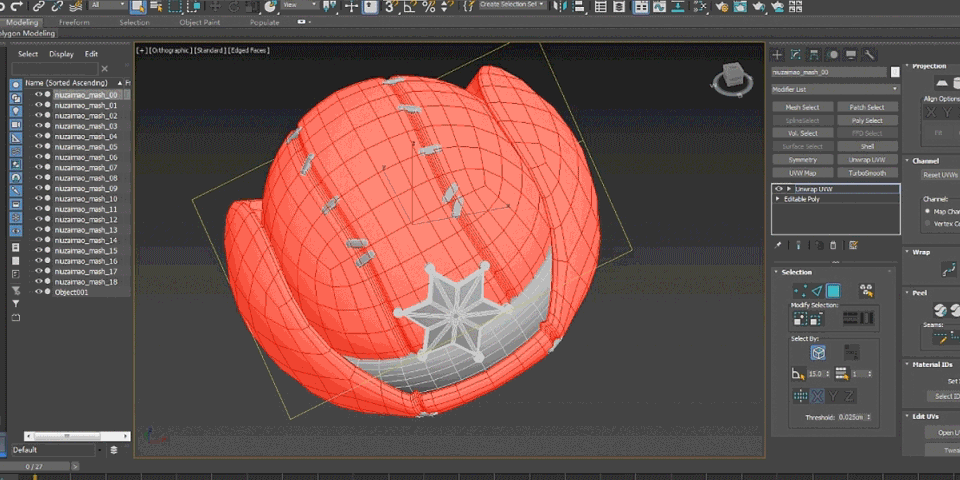Screen dimensions: 960x480
Task: Select Edge sub-object mode in Selection
Action: tap(817, 291)
